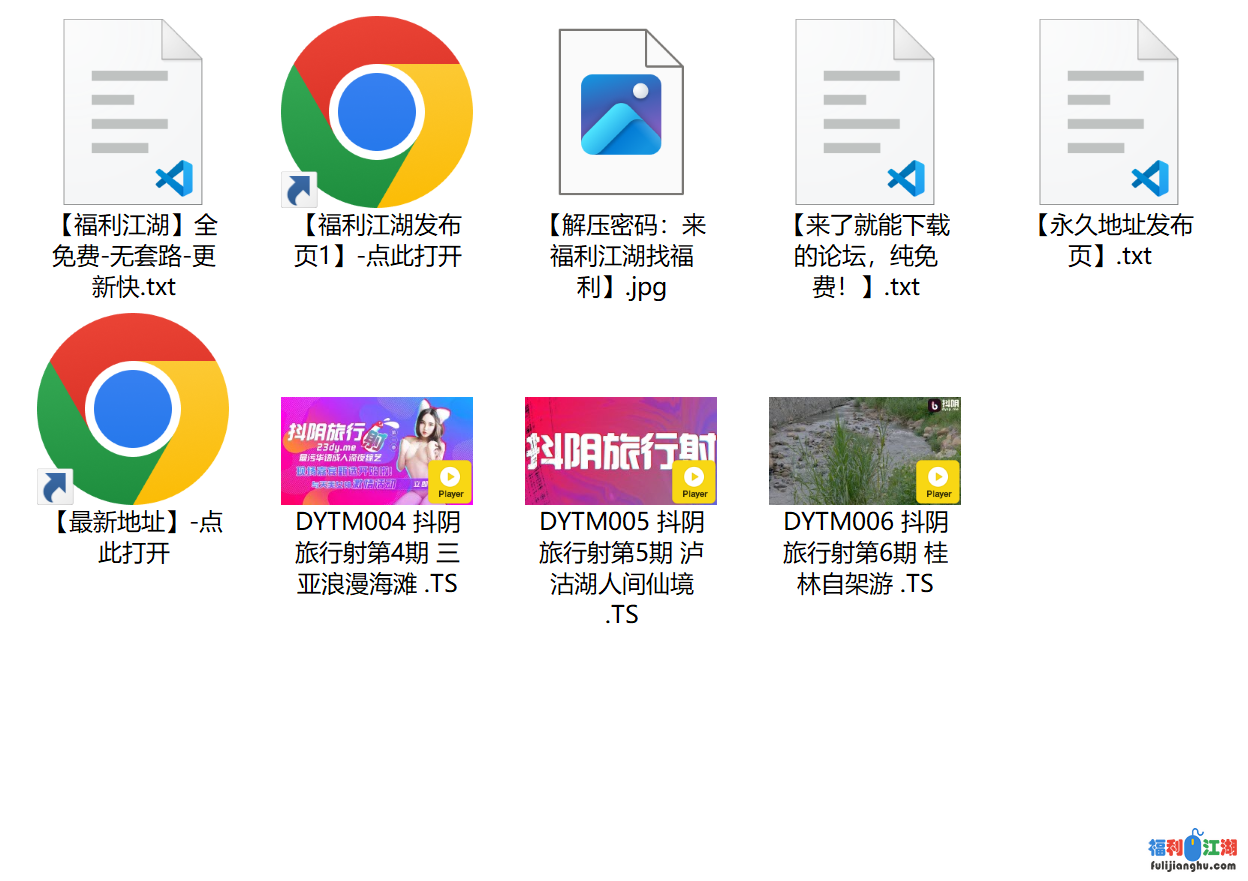Open the 【最新地址】 Chrome shortcut icon
Image resolution: width=1248 pixels, height=881 pixels.
click(x=133, y=409)
